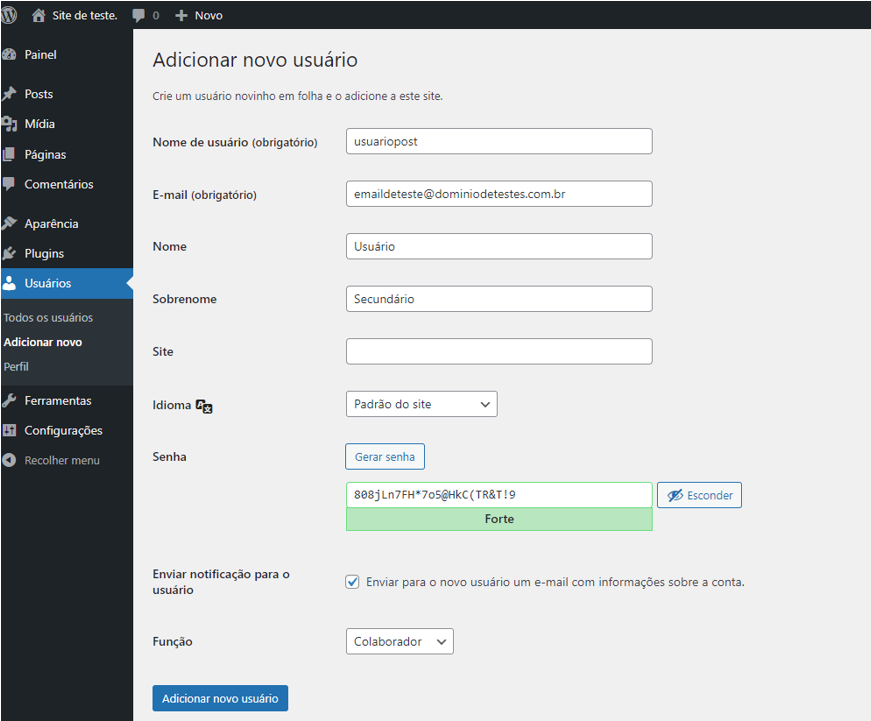Screen dimensions: 871x721
Task: Click the plus icon beside Novo
Action: 181,16
